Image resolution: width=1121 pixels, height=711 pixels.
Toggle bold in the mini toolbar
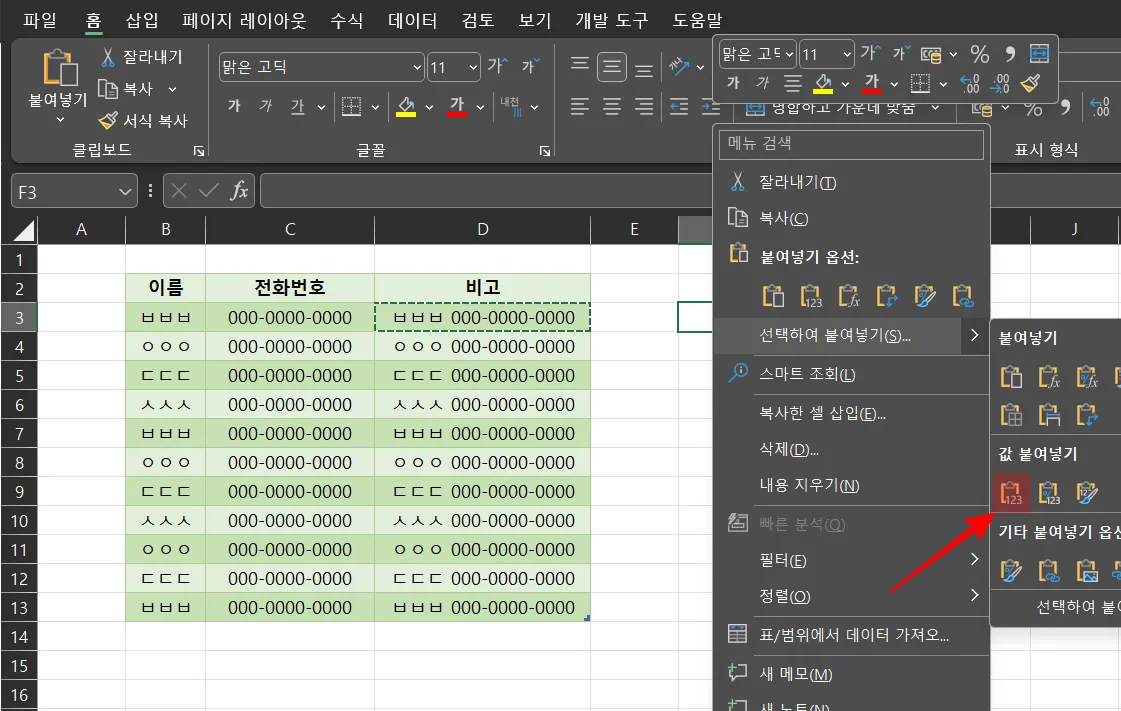pyautogui.click(x=733, y=84)
